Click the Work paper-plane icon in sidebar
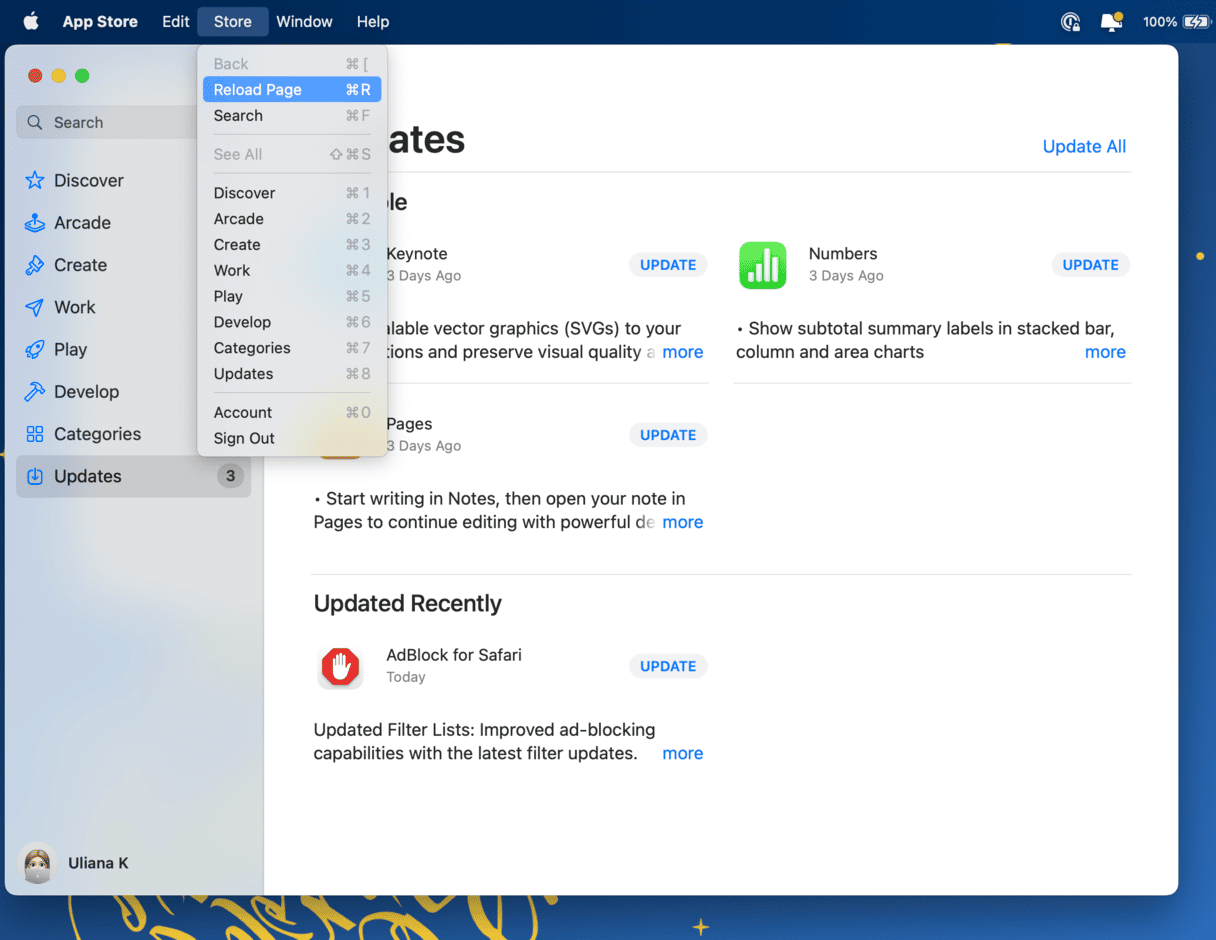The image size is (1216, 940). (35, 307)
